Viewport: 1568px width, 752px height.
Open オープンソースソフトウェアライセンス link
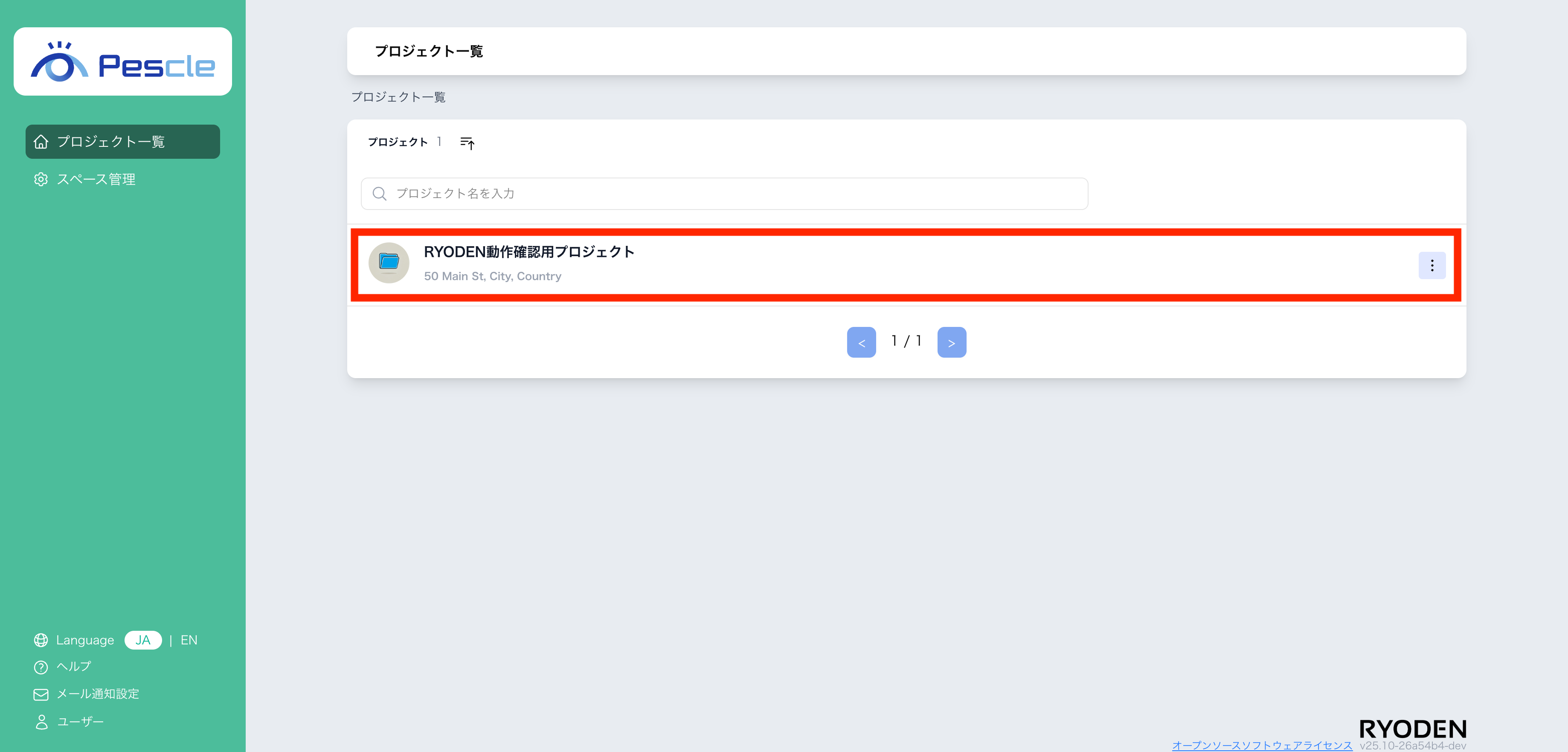[x=1262, y=745]
